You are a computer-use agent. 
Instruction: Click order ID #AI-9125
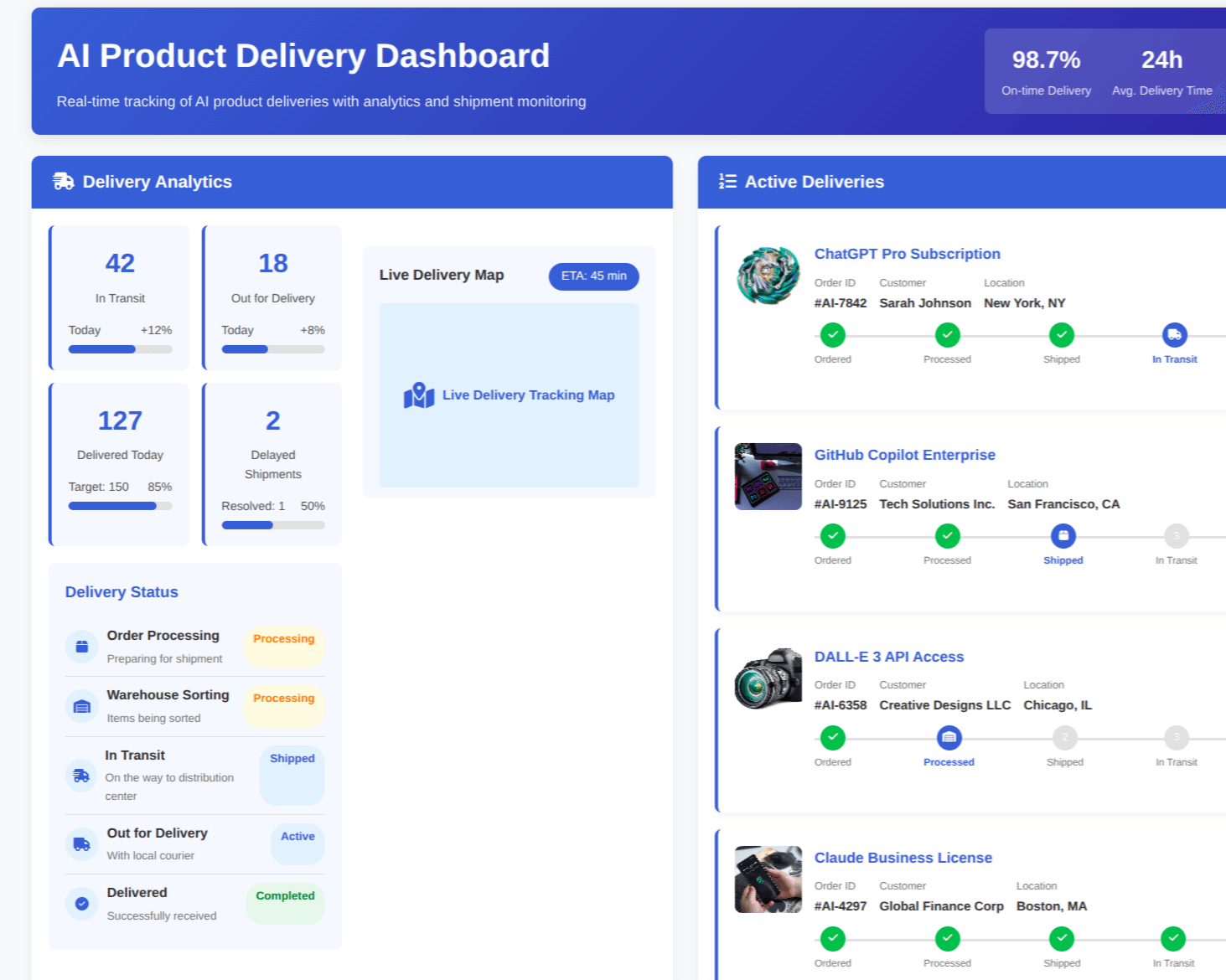point(841,504)
